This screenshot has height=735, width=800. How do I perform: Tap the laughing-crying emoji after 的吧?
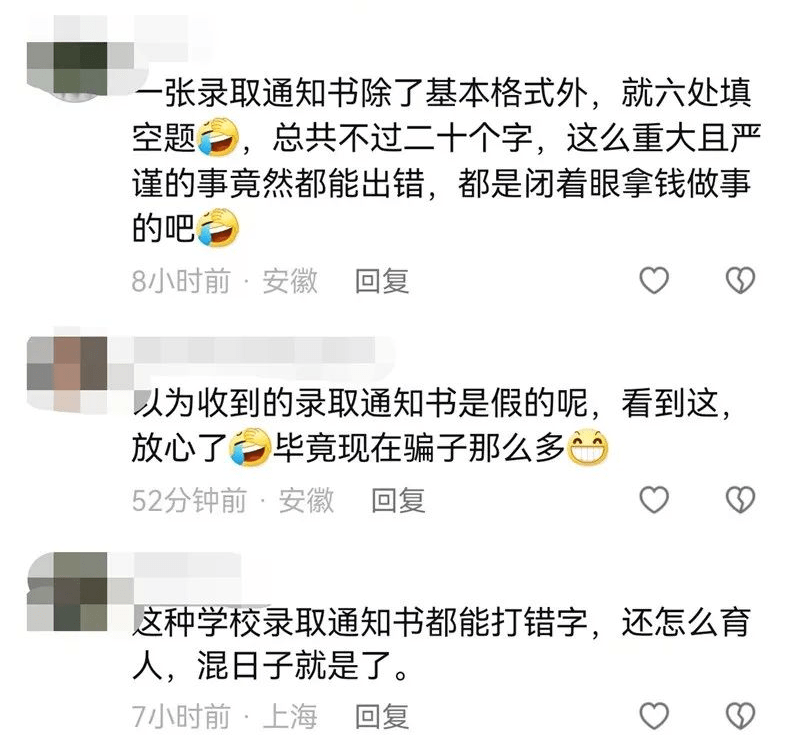218,227
